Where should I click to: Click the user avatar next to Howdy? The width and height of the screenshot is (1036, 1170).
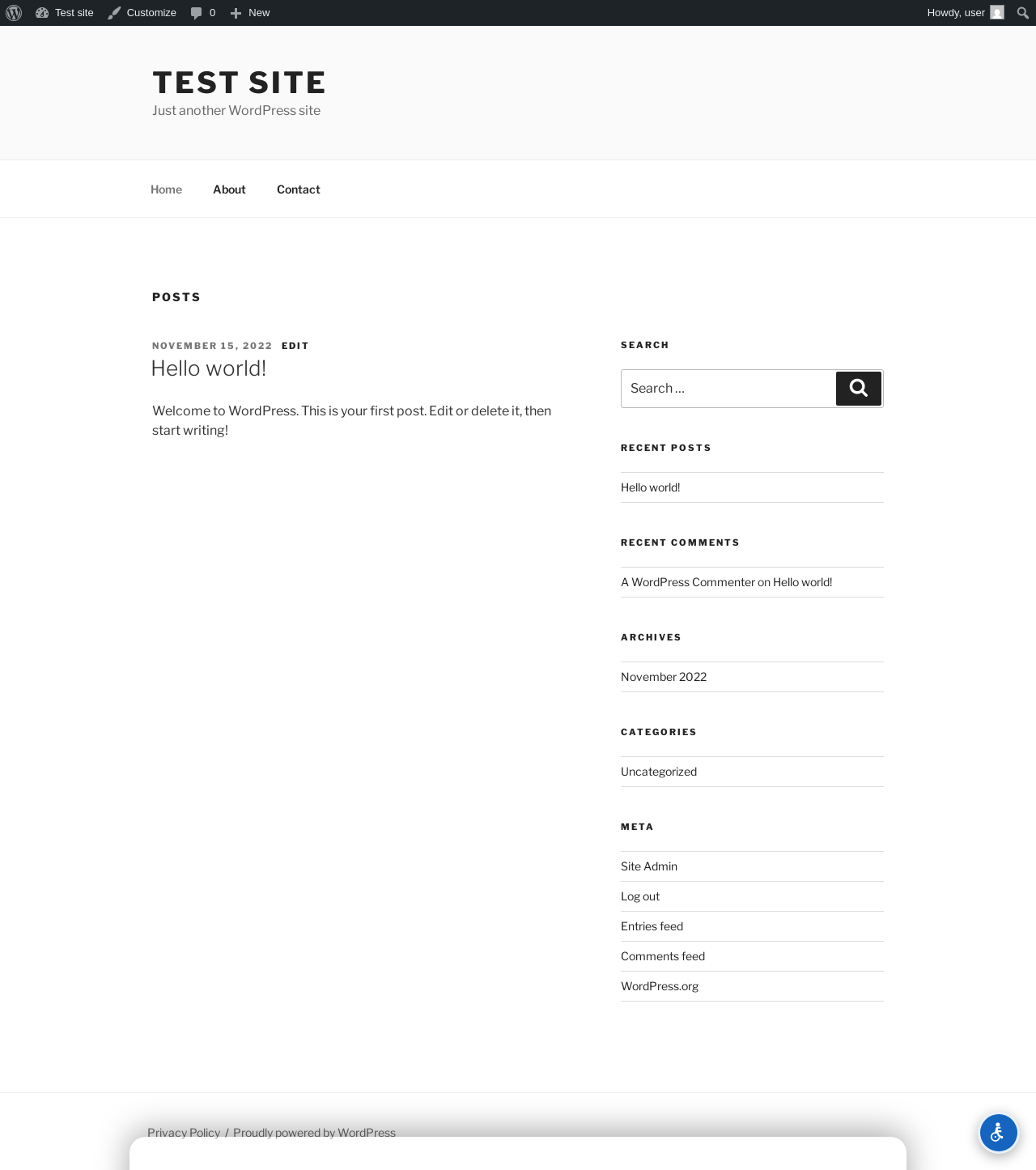coord(997,13)
